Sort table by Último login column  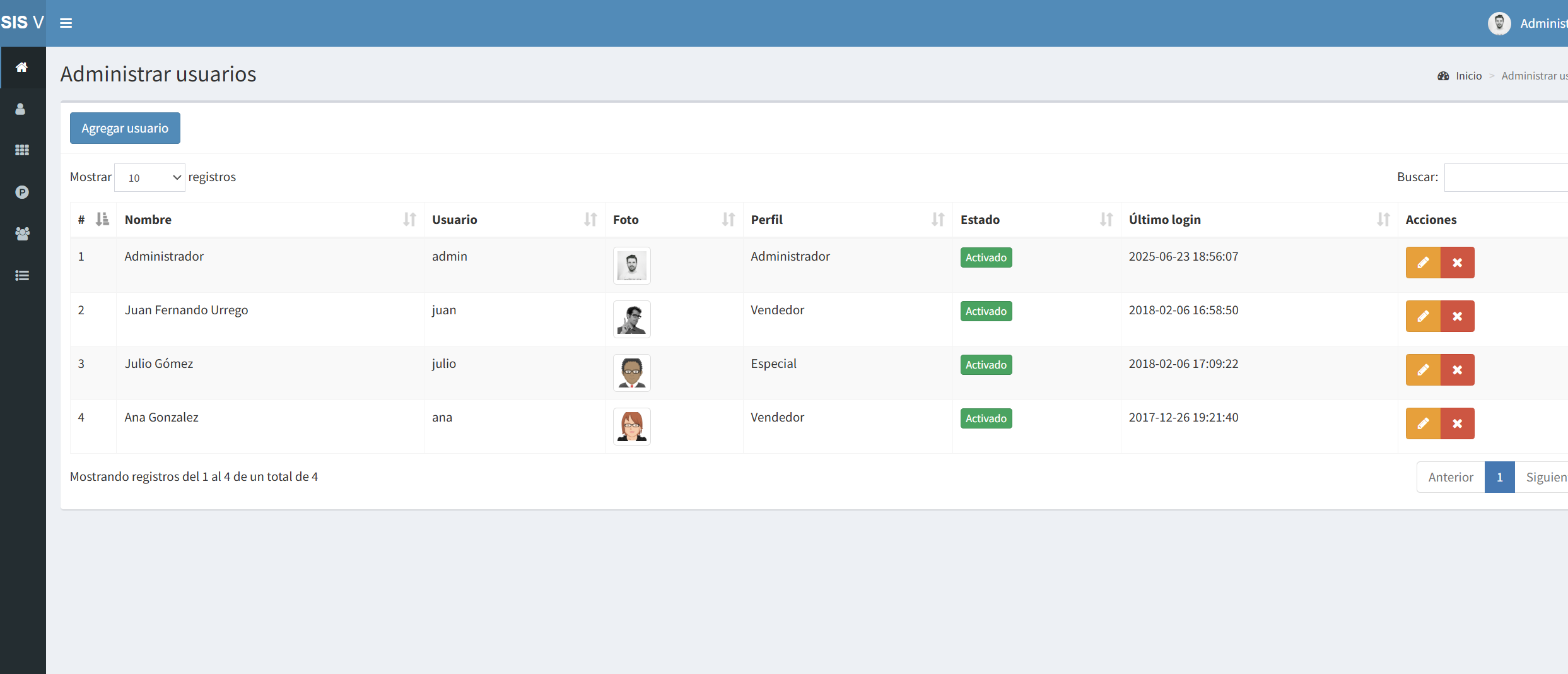pos(1260,220)
